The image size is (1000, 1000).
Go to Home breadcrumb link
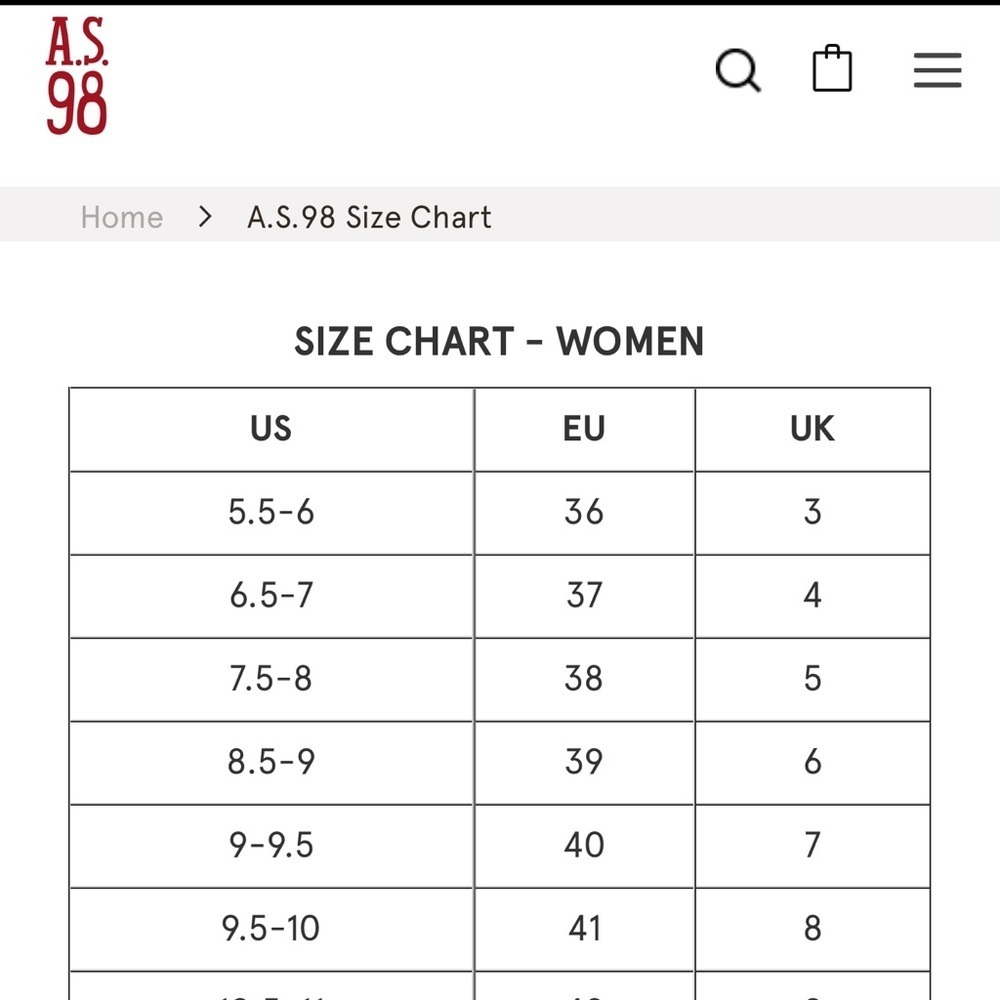122,217
